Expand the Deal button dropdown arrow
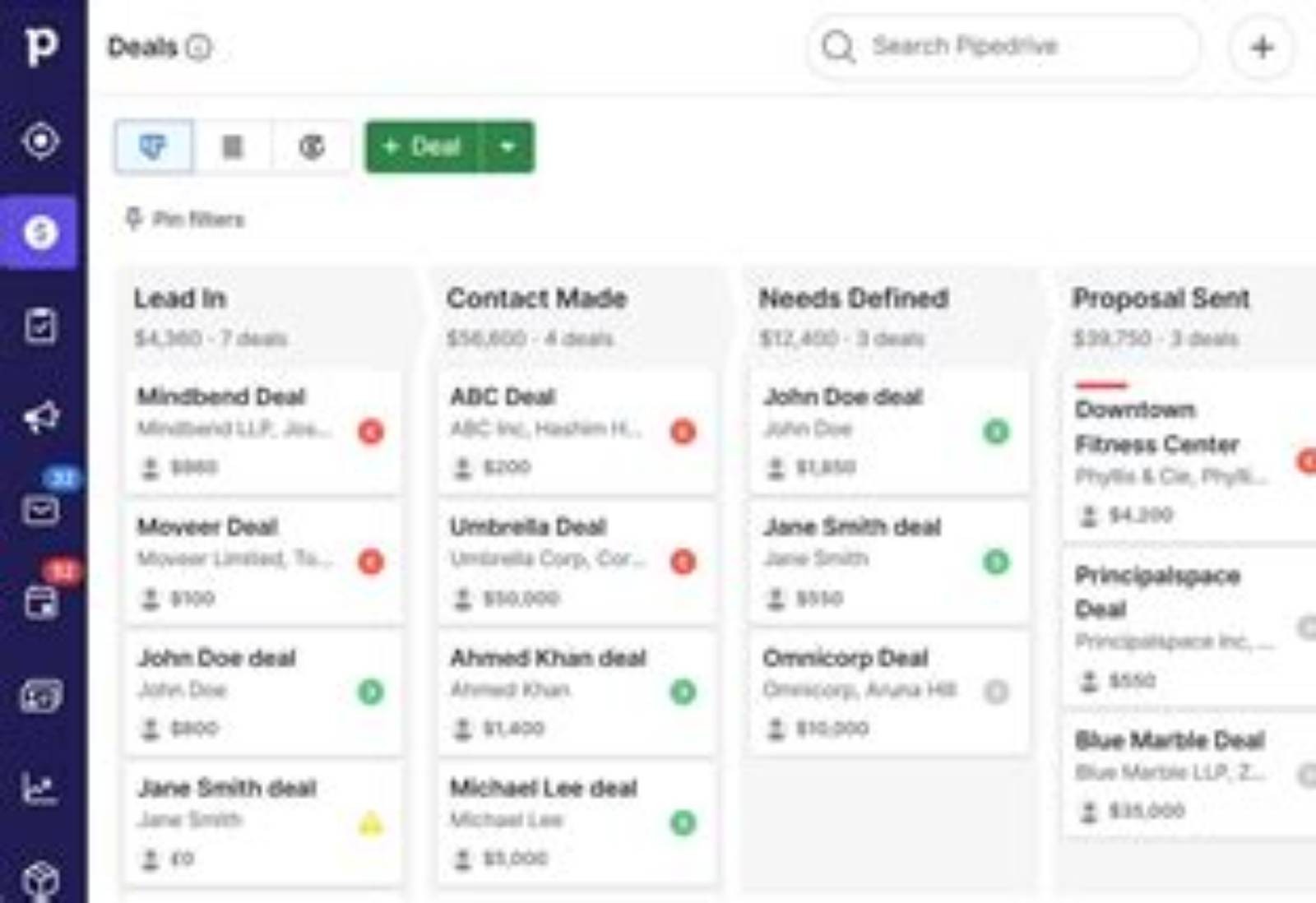1316x903 pixels. click(507, 147)
